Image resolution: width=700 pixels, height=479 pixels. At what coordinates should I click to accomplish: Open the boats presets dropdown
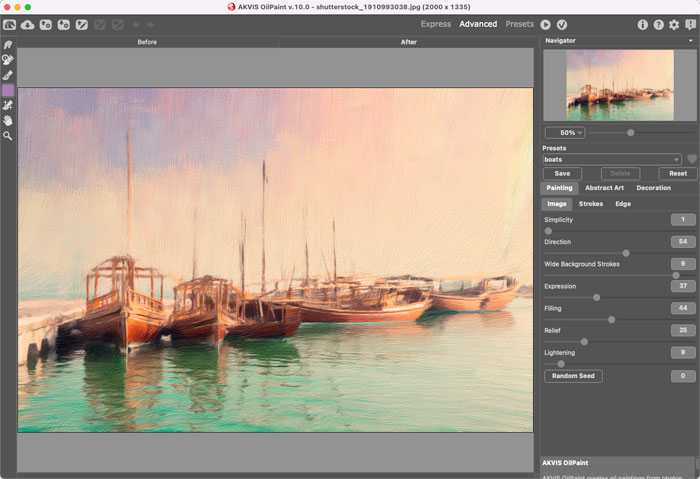point(612,159)
